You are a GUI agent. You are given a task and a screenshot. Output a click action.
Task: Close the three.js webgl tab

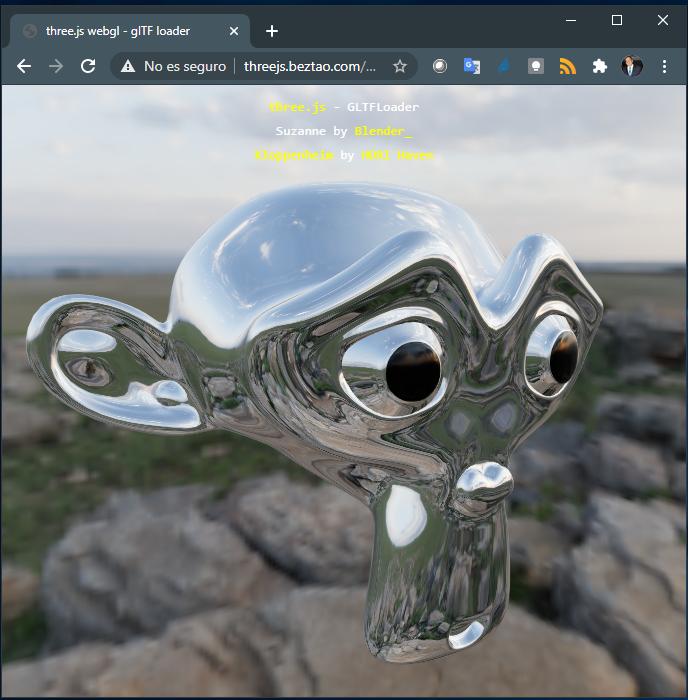coord(234,31)
